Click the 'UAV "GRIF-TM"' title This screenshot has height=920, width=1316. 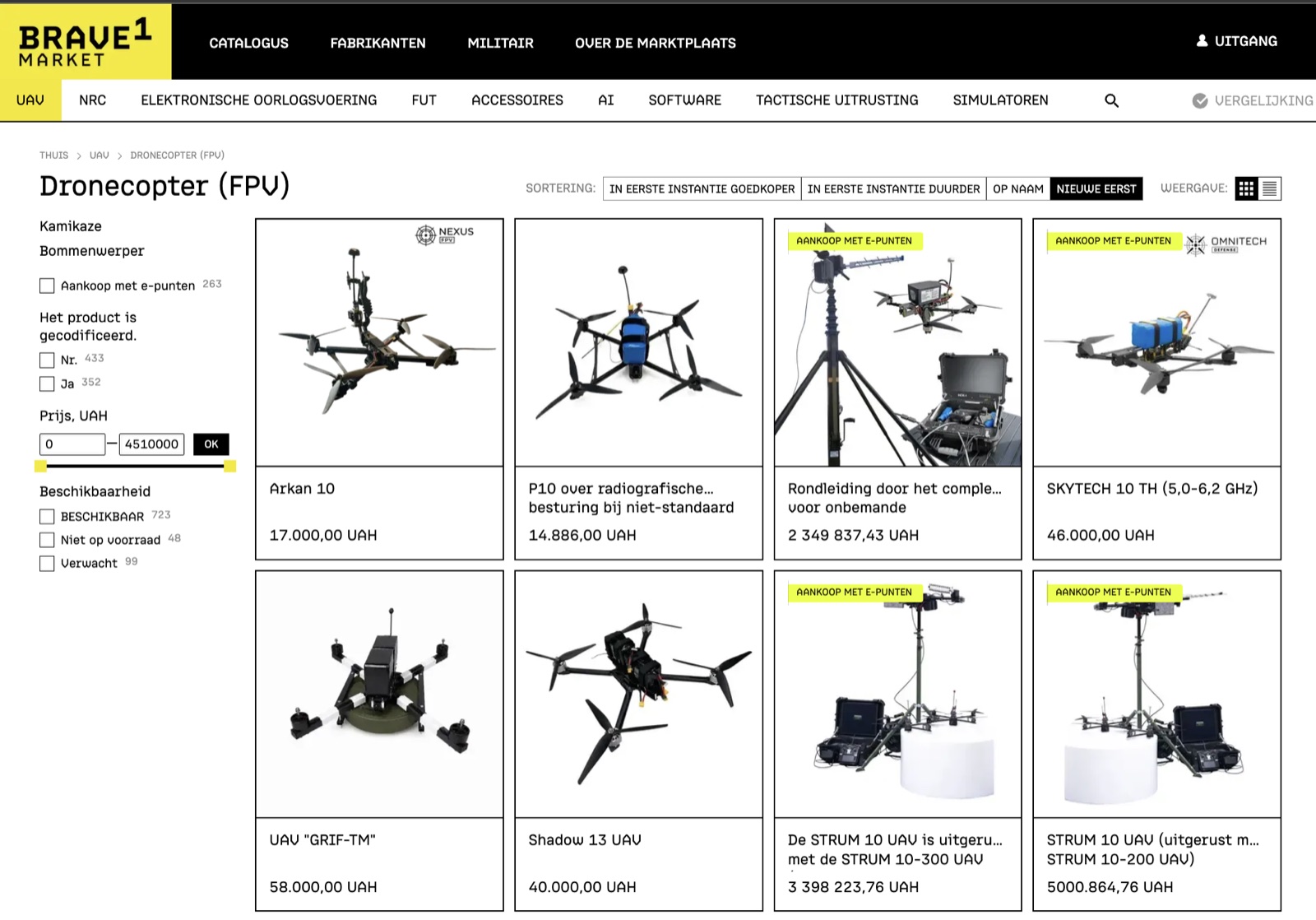click(x=322, y=840)
